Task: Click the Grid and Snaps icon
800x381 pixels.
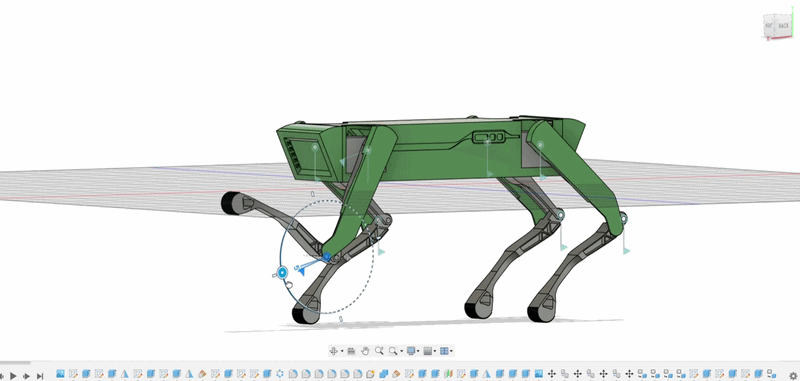Action: point(428,350)
